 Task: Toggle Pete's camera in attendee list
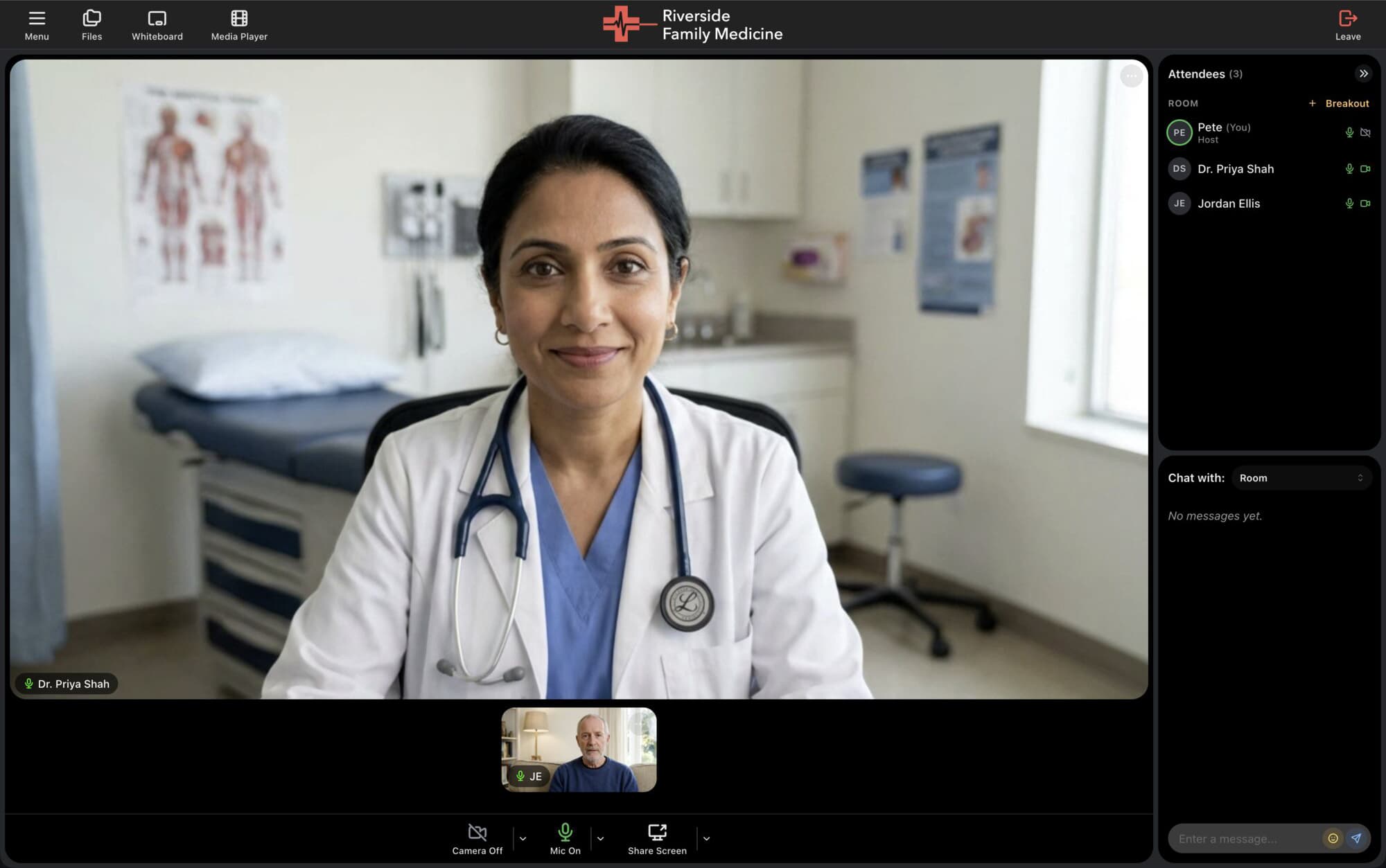1365,132
